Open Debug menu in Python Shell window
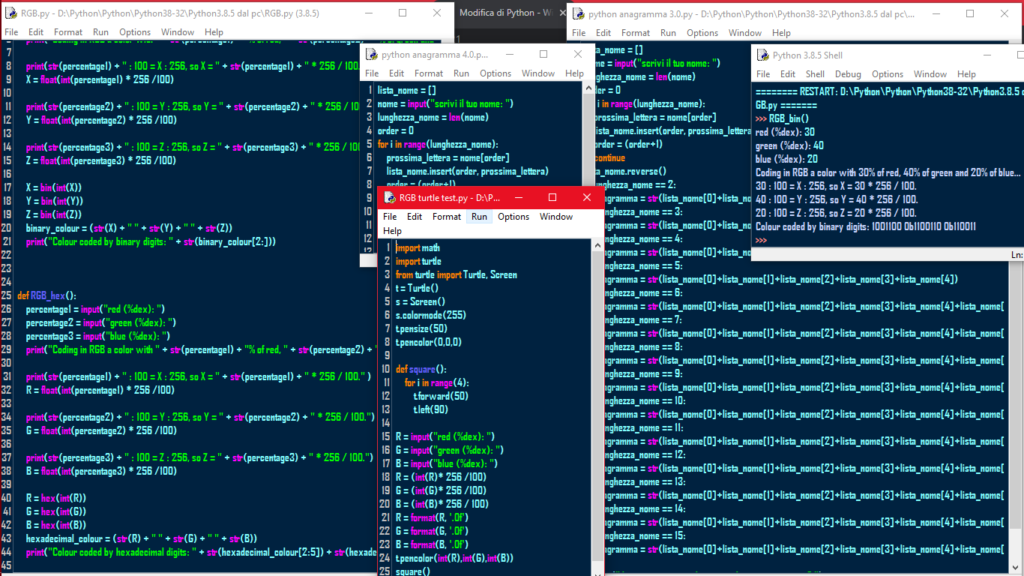The width and height of the screenshot is (1024, 576). pyautogui.click(x=848, y=74)
